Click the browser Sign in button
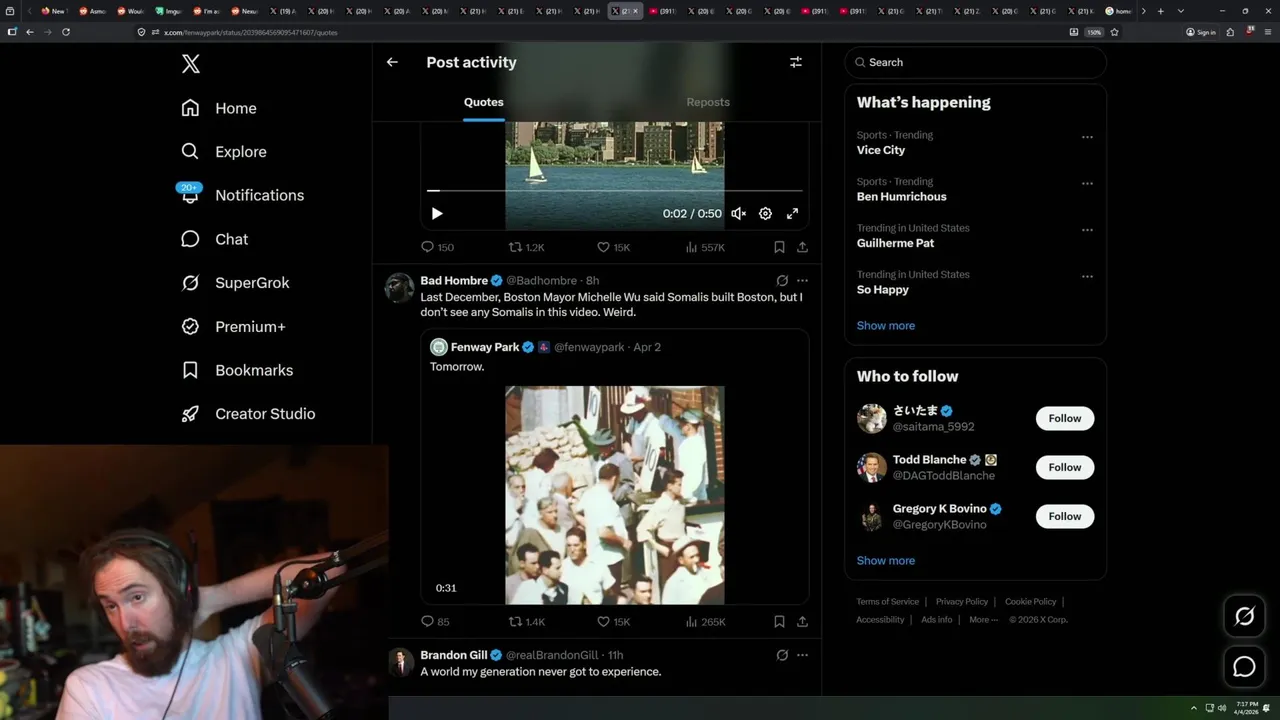This screenshot has height=720, width=1280. click(x=1201, y=32)
